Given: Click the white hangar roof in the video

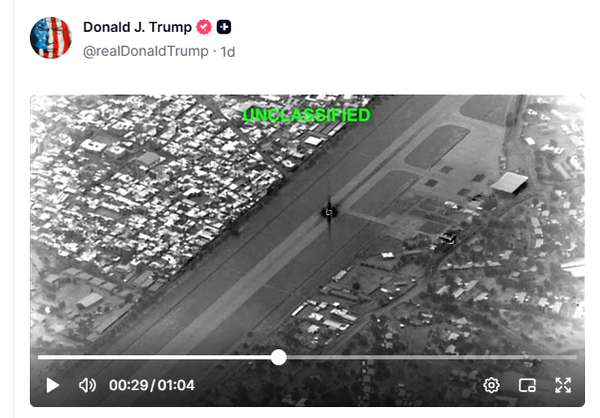Looking at the screenshot, I should [509, 183].
